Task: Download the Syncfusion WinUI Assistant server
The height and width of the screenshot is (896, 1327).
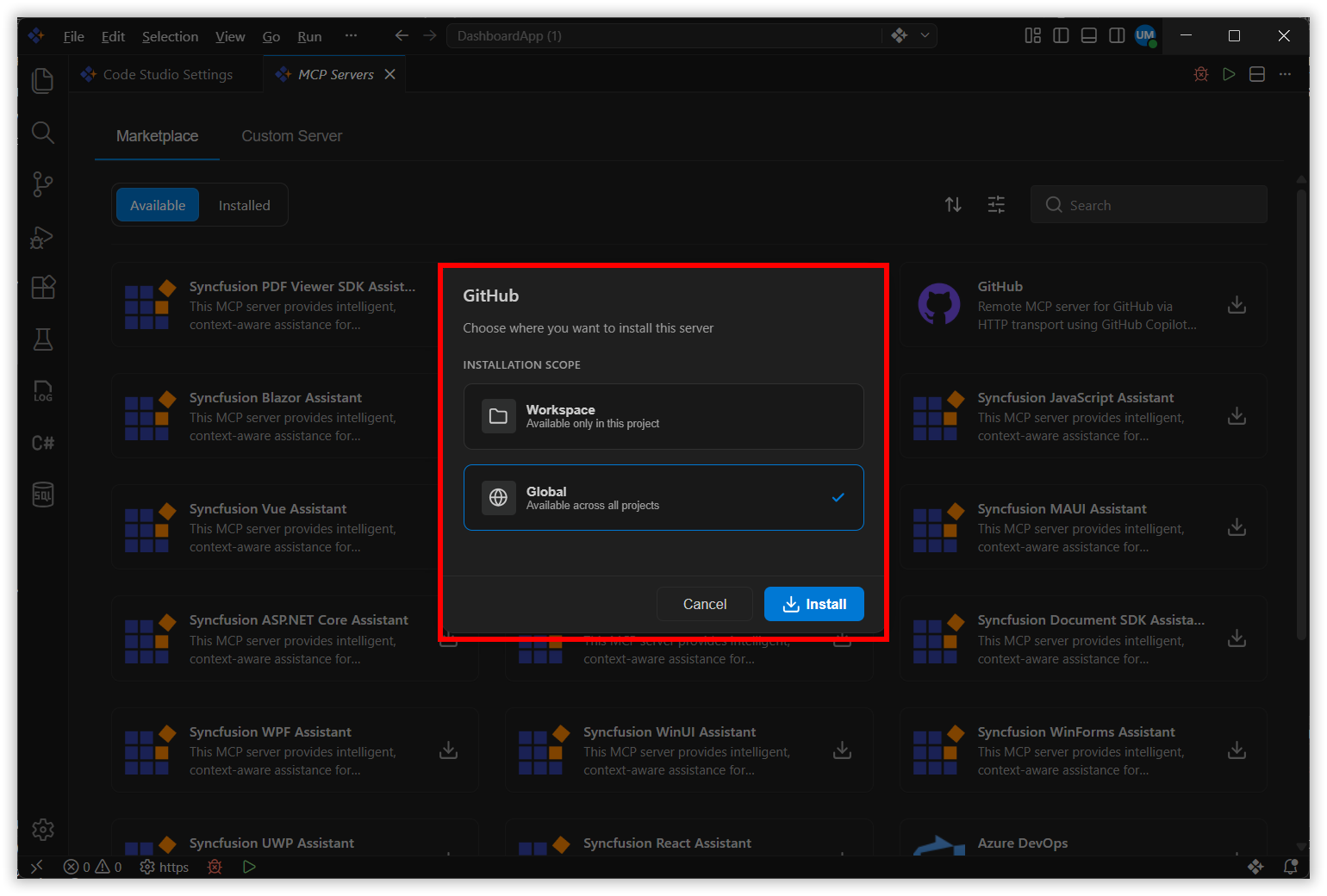Action: click(843, 750)
